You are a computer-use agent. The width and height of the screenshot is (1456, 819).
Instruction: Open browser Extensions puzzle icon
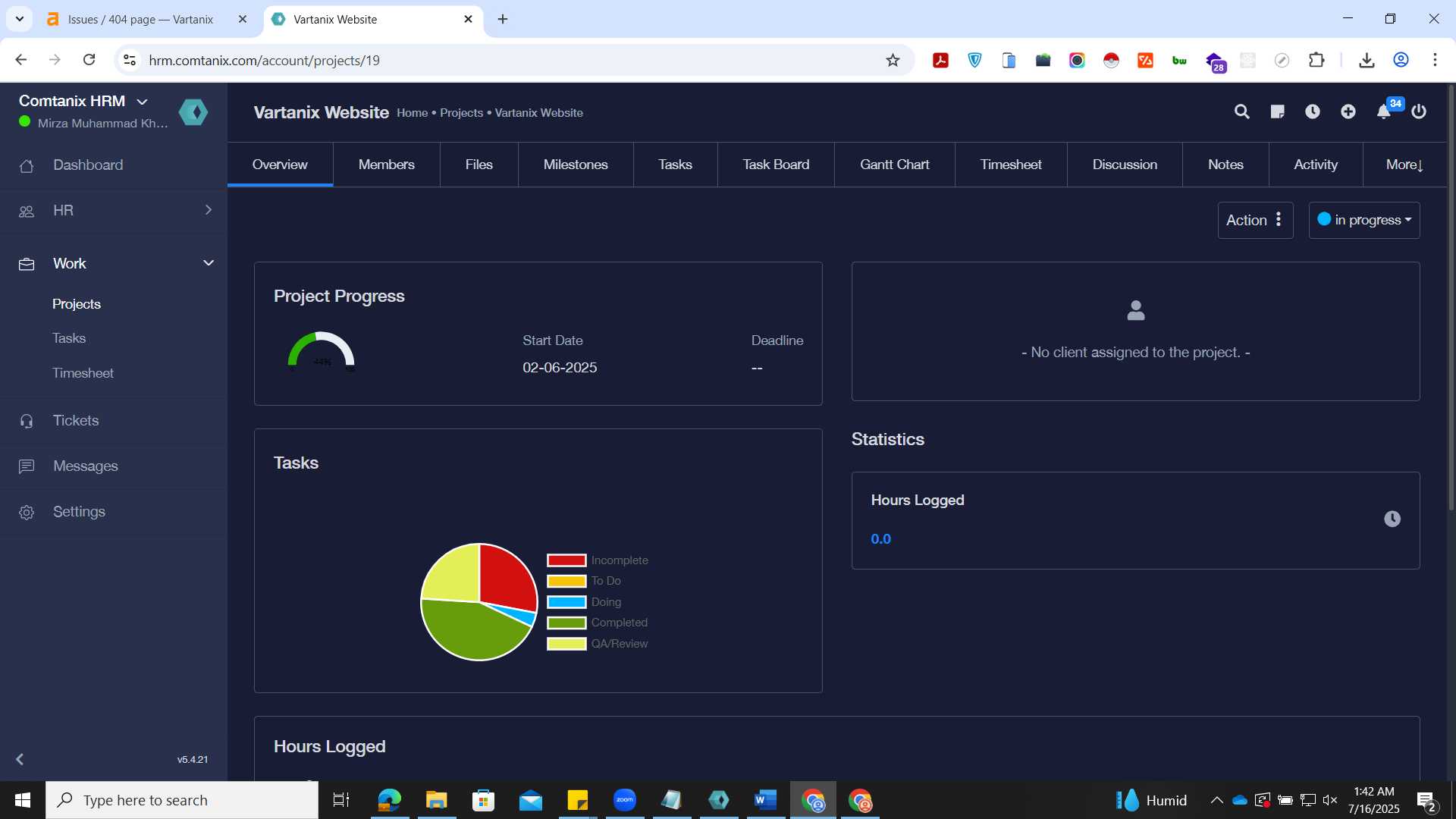[1317, 60]
